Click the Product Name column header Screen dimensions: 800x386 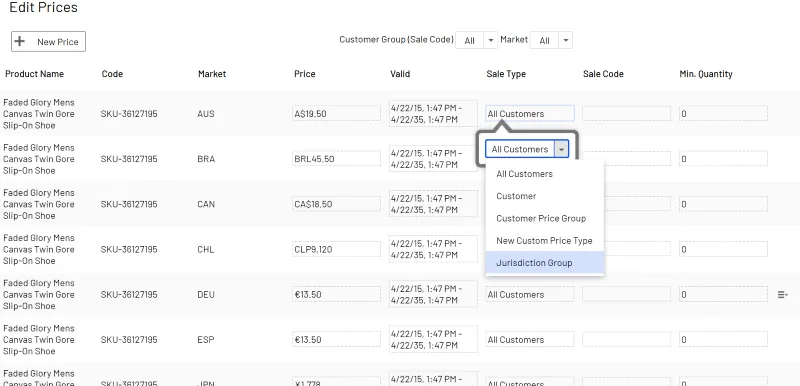pyautogui.click(x=35, y=74)
